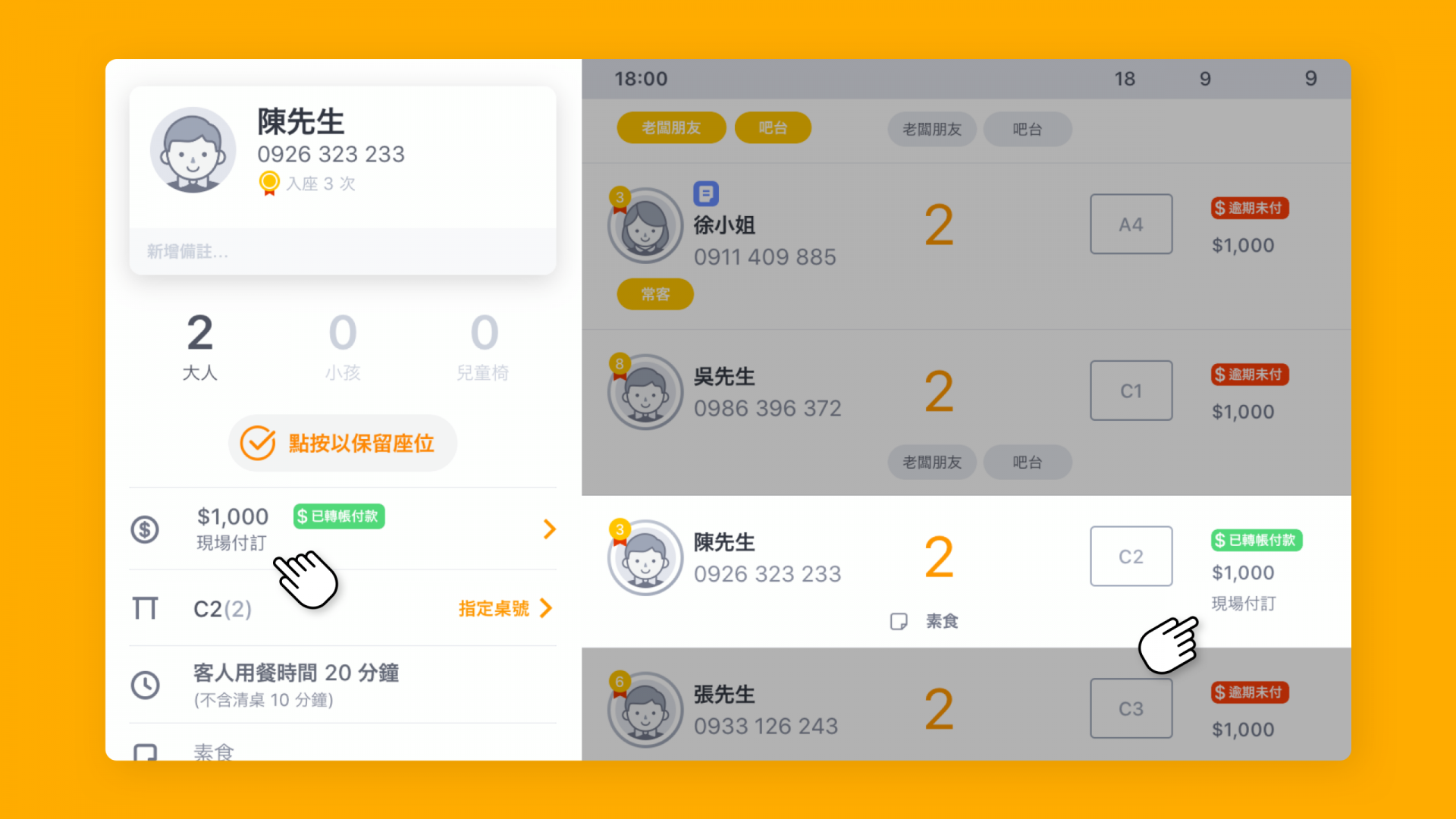Click the 逾期未付 badge in 徐小姐's row

tap(1250, 209)
